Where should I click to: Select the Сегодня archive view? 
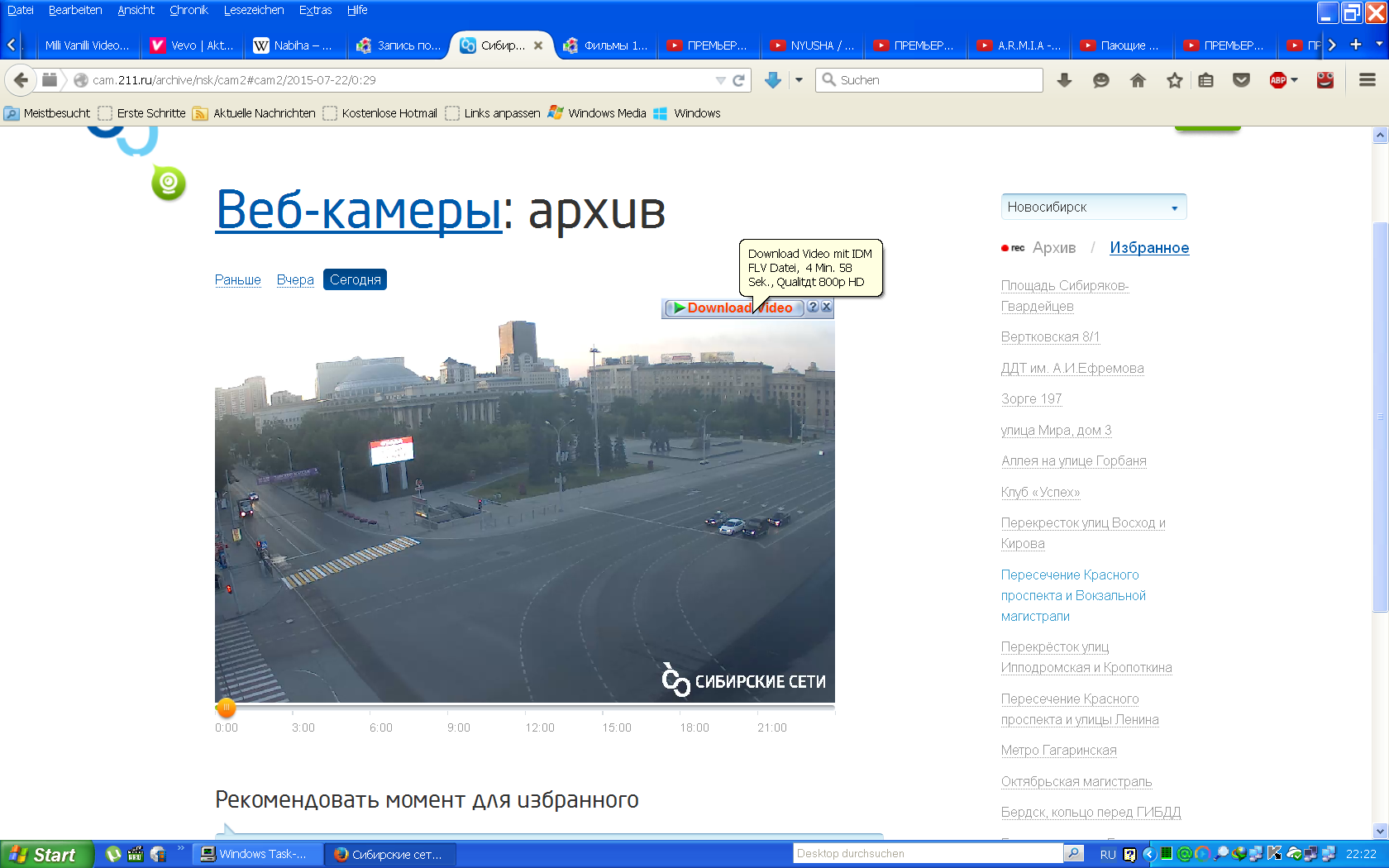pos(355,279)
